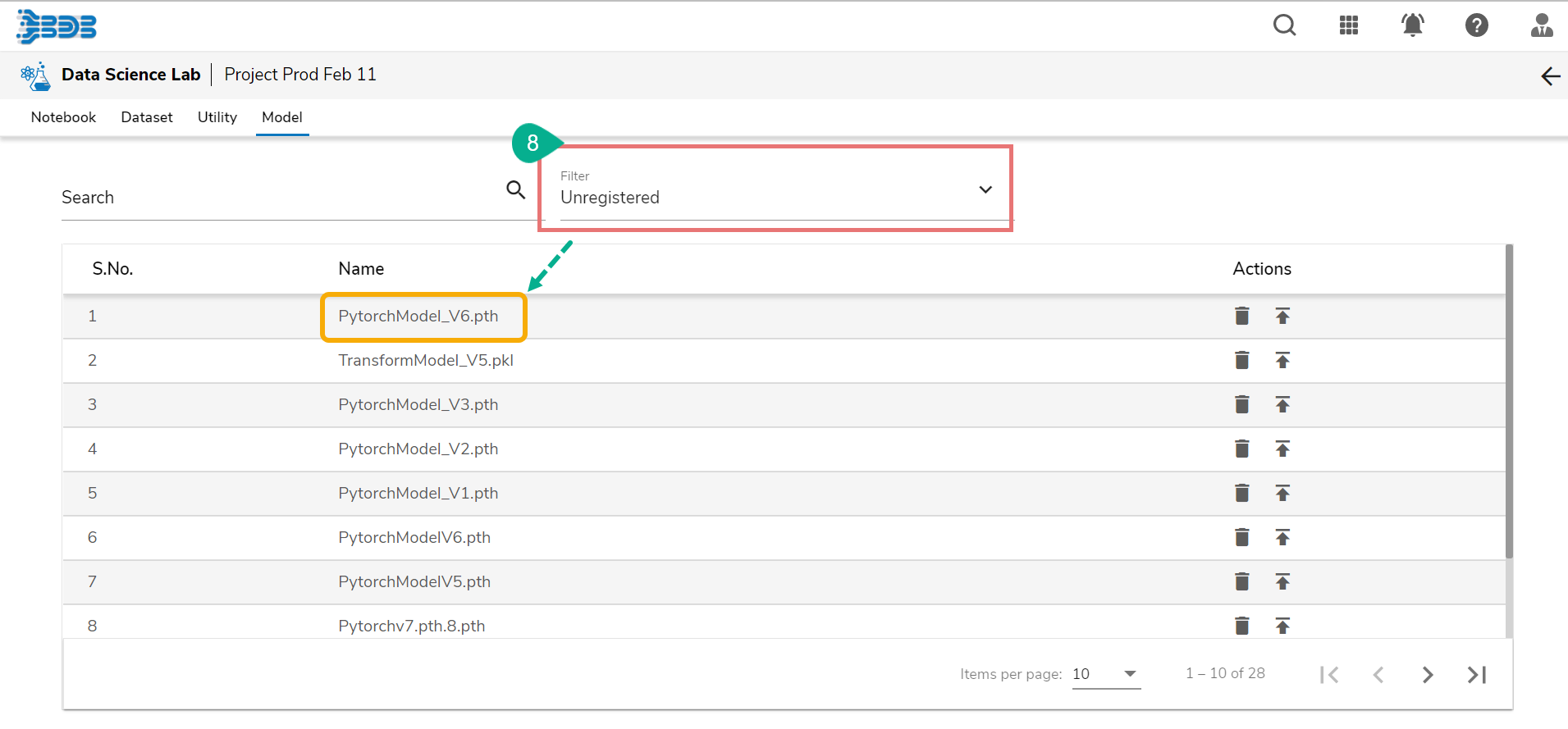Register PytorchModel_V1.pth using upload icon
Screen dimensions: 1568x729
point(1282,493)
